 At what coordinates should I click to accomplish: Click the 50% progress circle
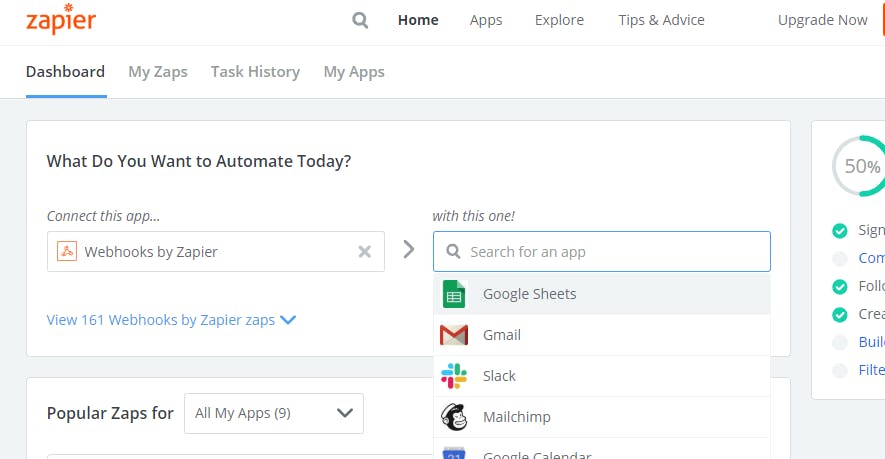click(x=860, y=166)
